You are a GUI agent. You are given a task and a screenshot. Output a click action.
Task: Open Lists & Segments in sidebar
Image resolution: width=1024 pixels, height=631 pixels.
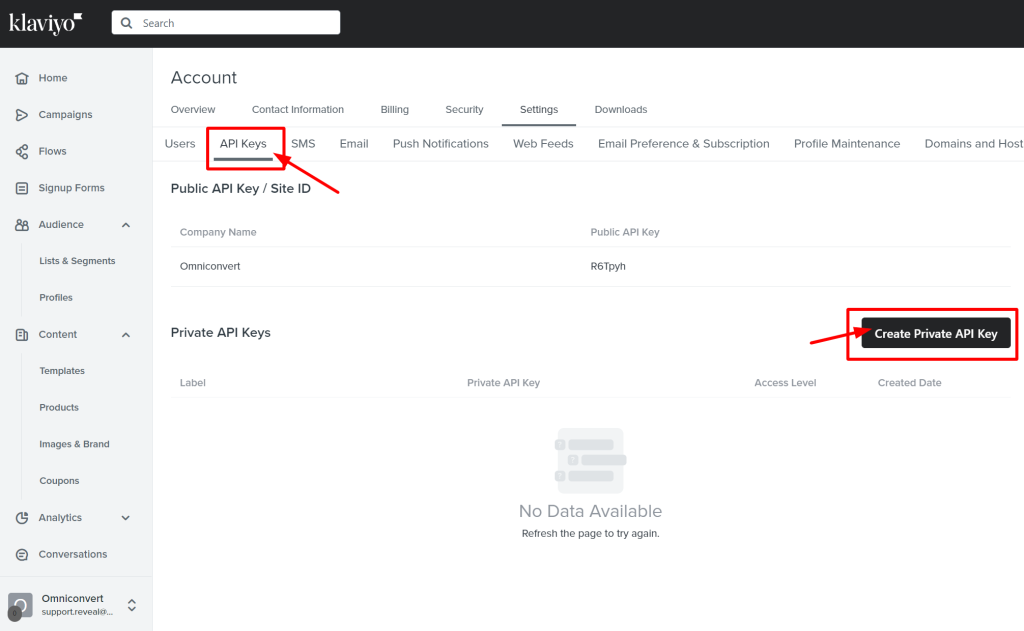(x=77, y=261)
